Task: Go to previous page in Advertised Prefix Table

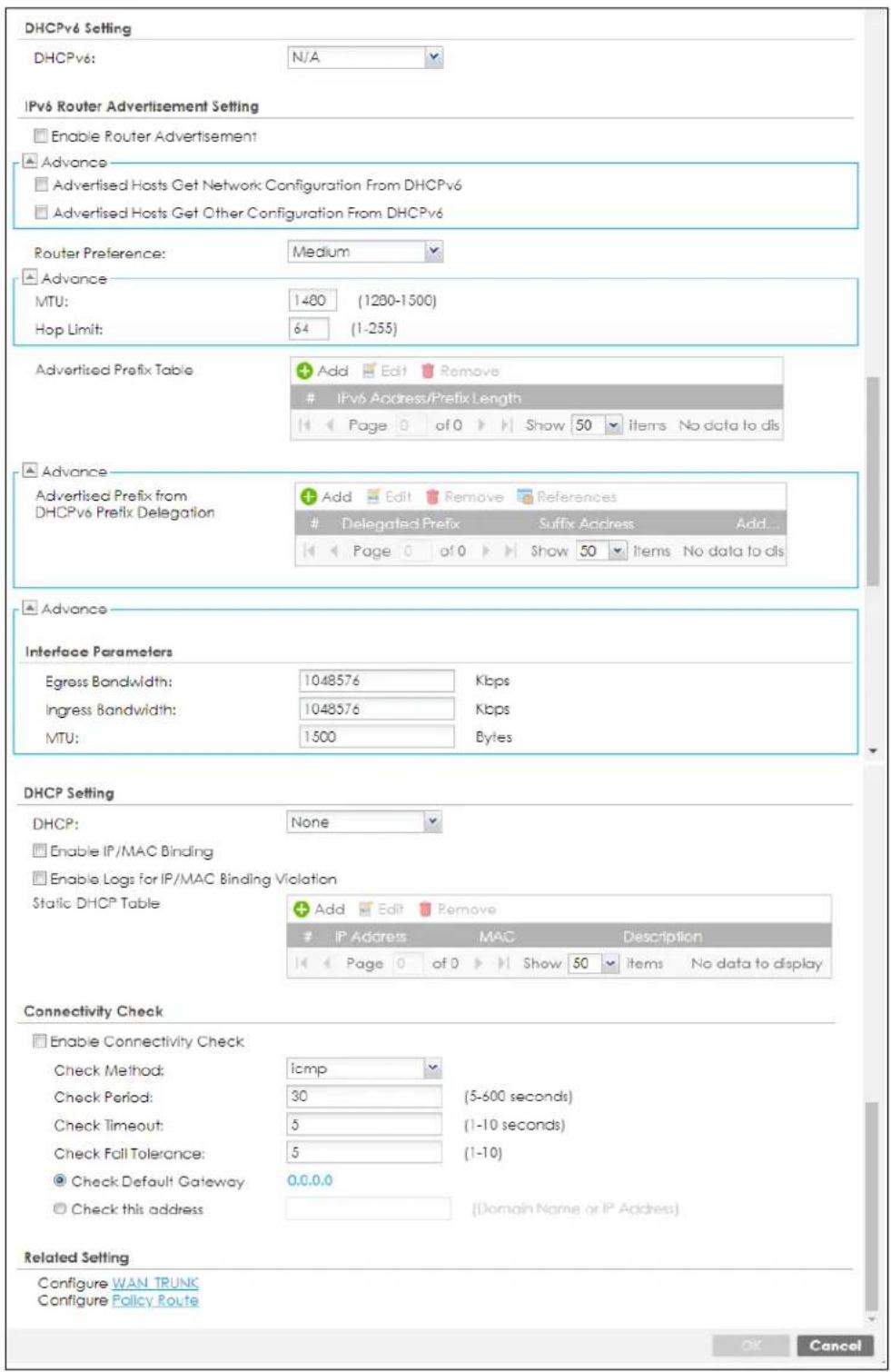Action: pos(330,425)
